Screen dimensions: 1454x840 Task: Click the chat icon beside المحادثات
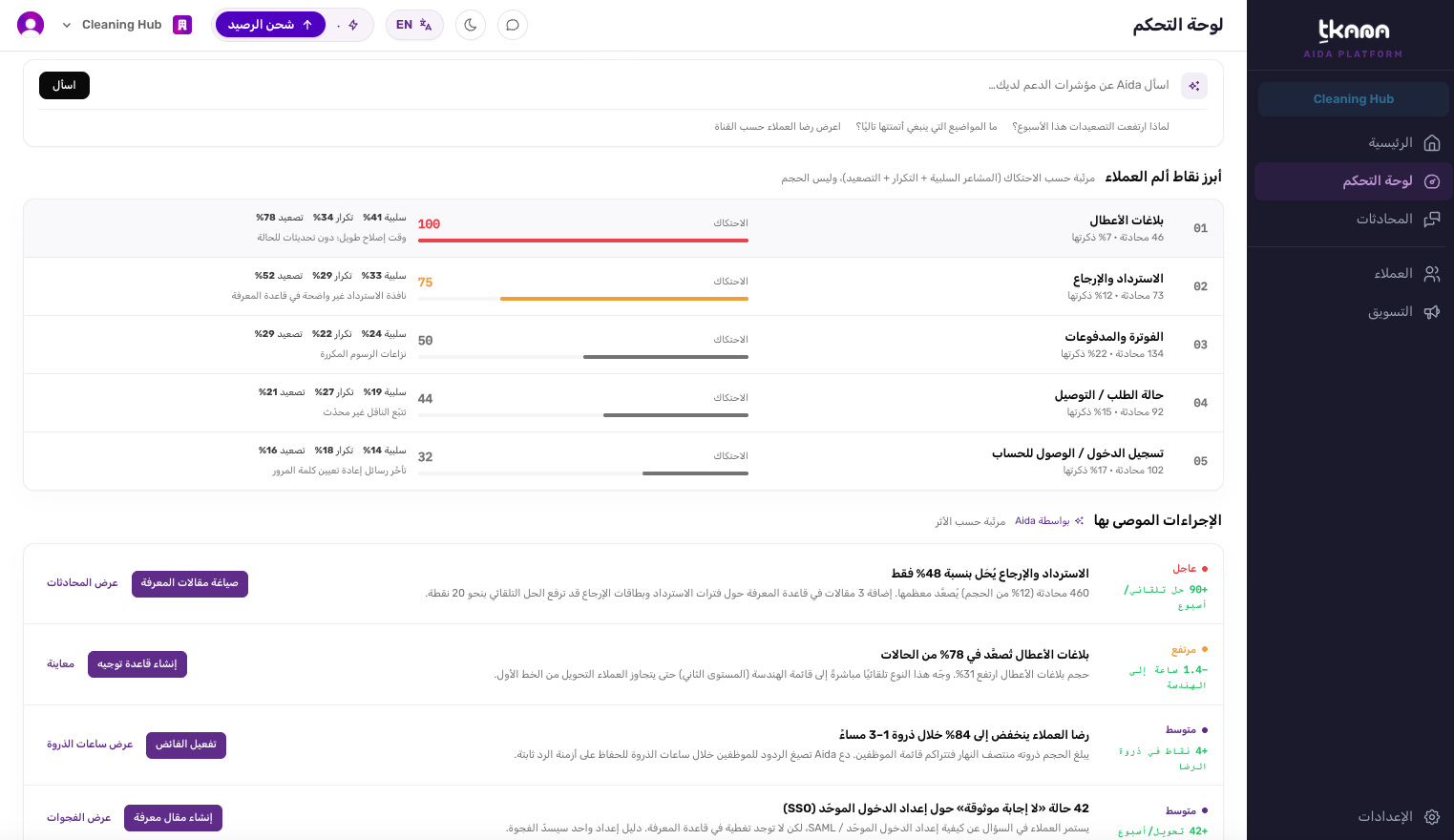pos(1432,220)
